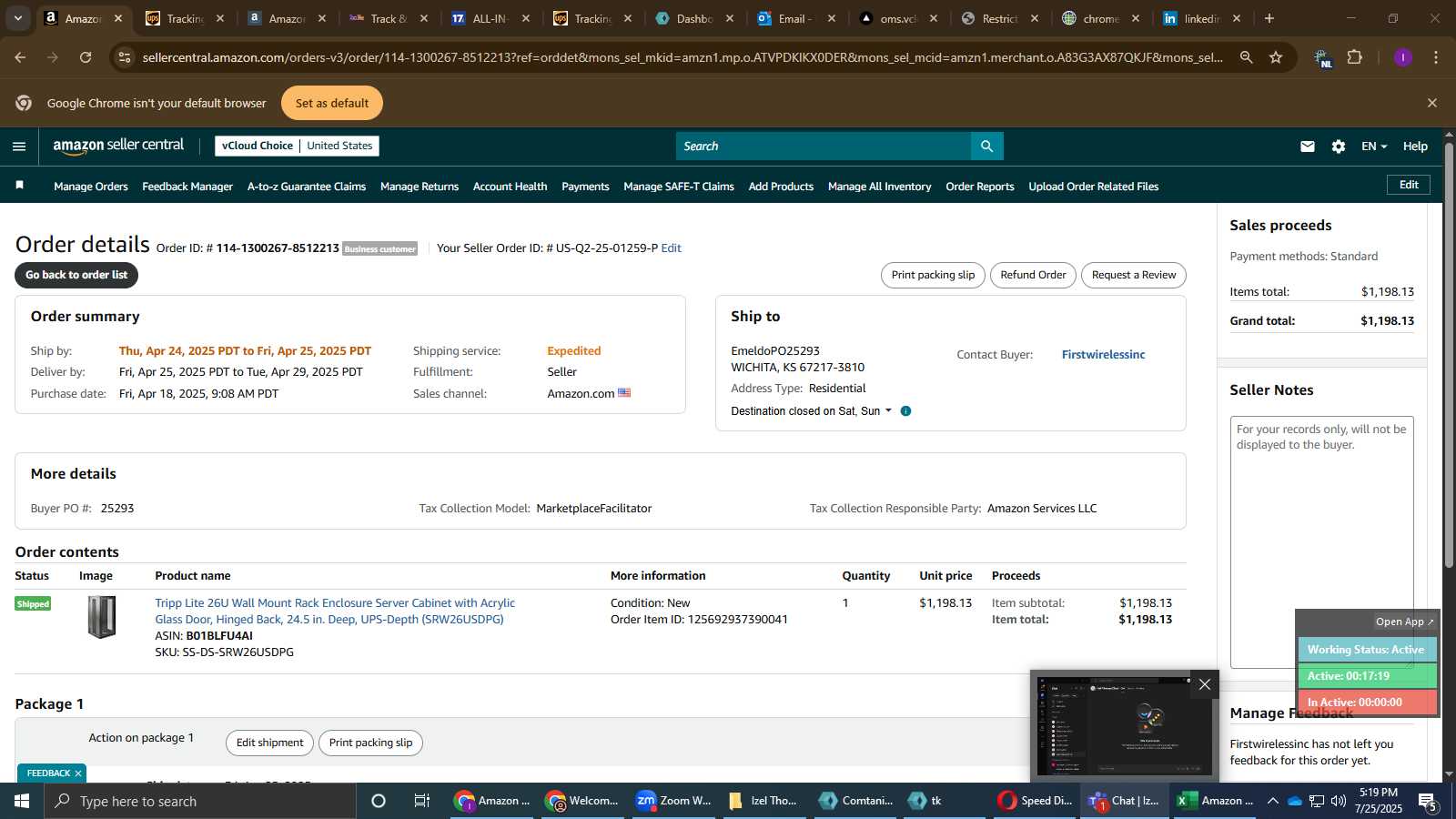Expand the EN language dropdown
The height and width of the screenshot is (819, 1456).
tap(1374, 146)
